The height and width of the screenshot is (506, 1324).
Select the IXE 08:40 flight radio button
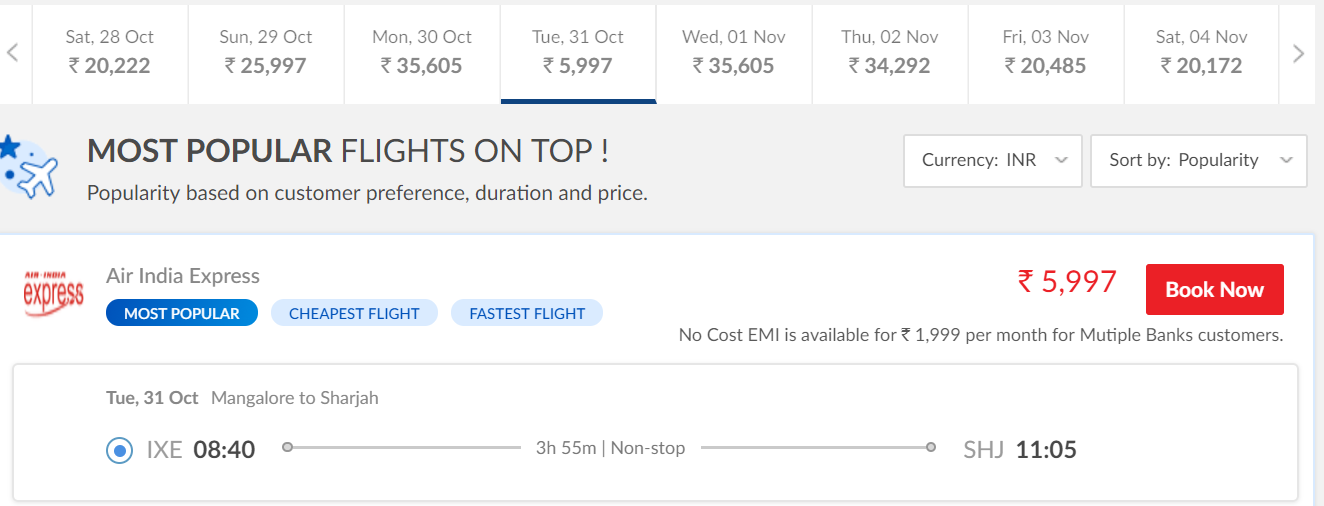click(119, 451)
